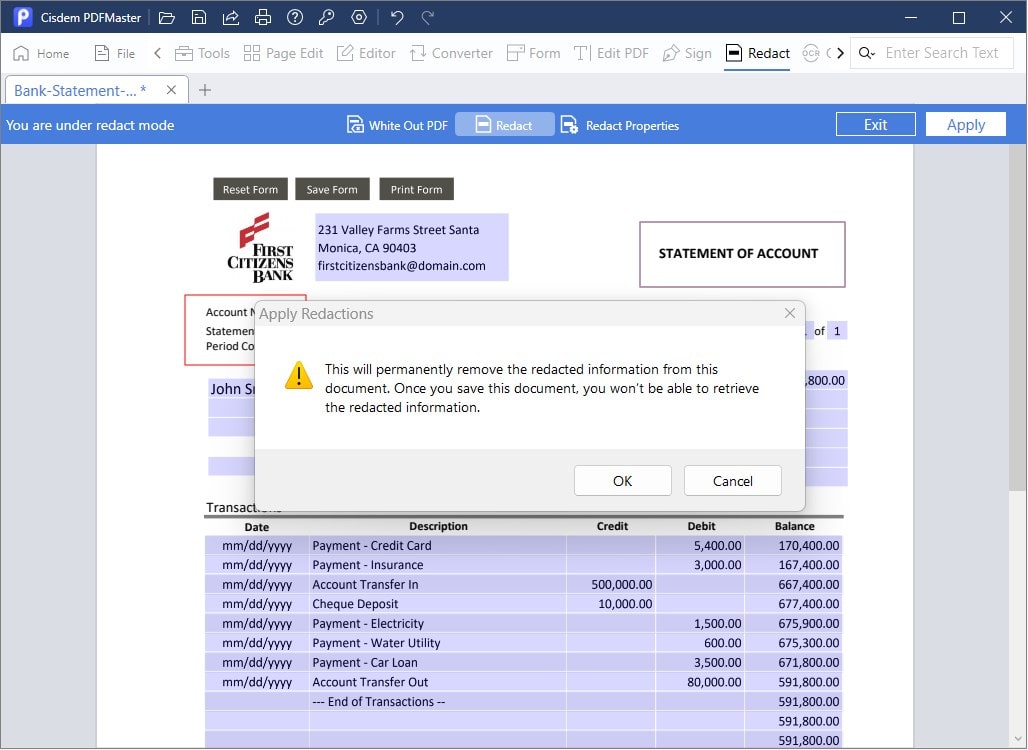This screenshot has height=750, width=1028.
Task: Select the White Out PDF tool
Action: [x=397, y=125]
